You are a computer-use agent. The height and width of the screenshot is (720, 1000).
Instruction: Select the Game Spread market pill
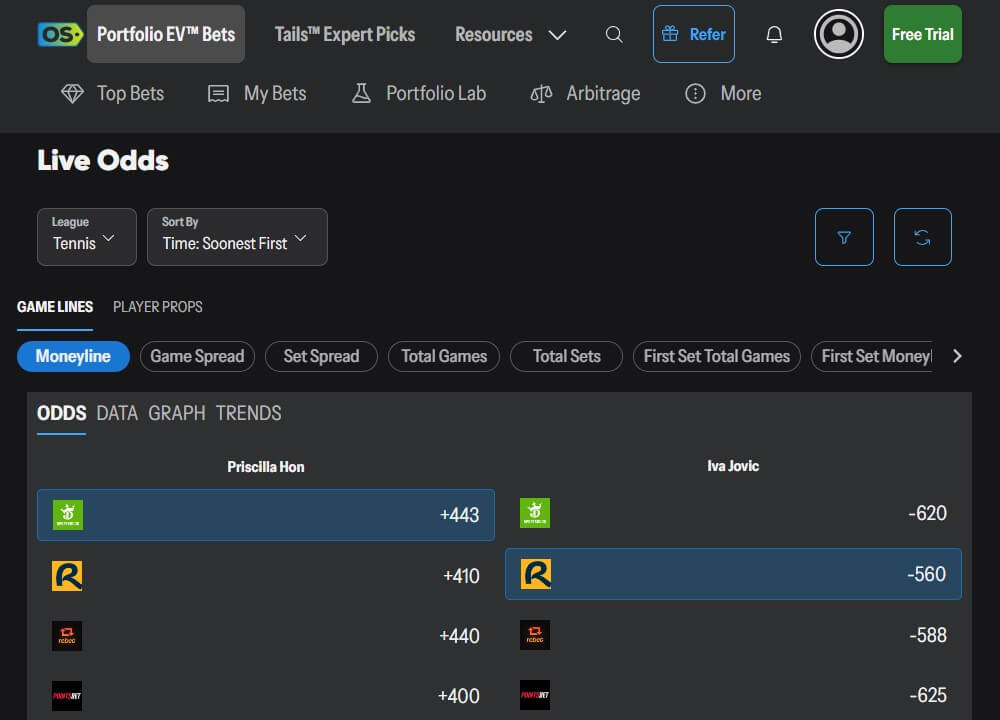click(197, 356)
